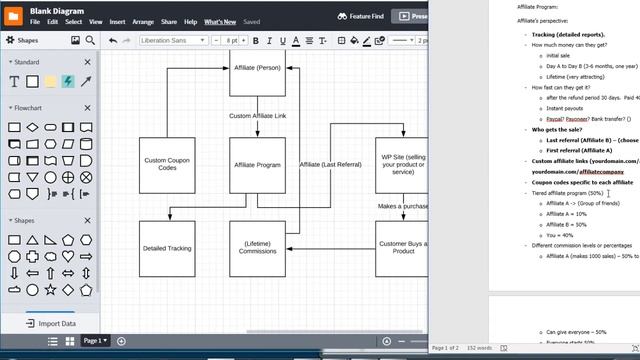
Task: Open the Select menu
Action: click(73, 22)
